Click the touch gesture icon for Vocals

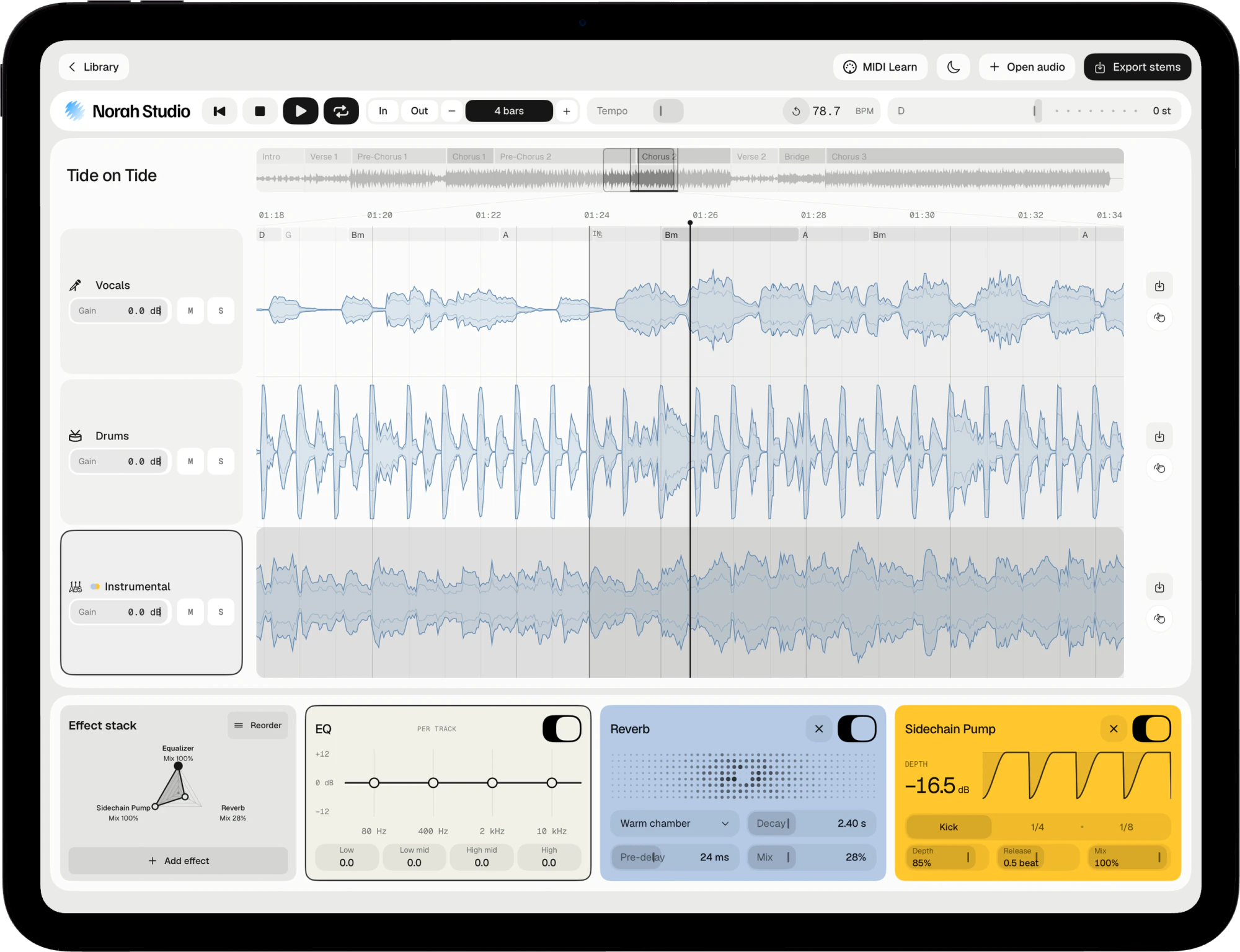pyautogui.click(x=1159, y=318)
